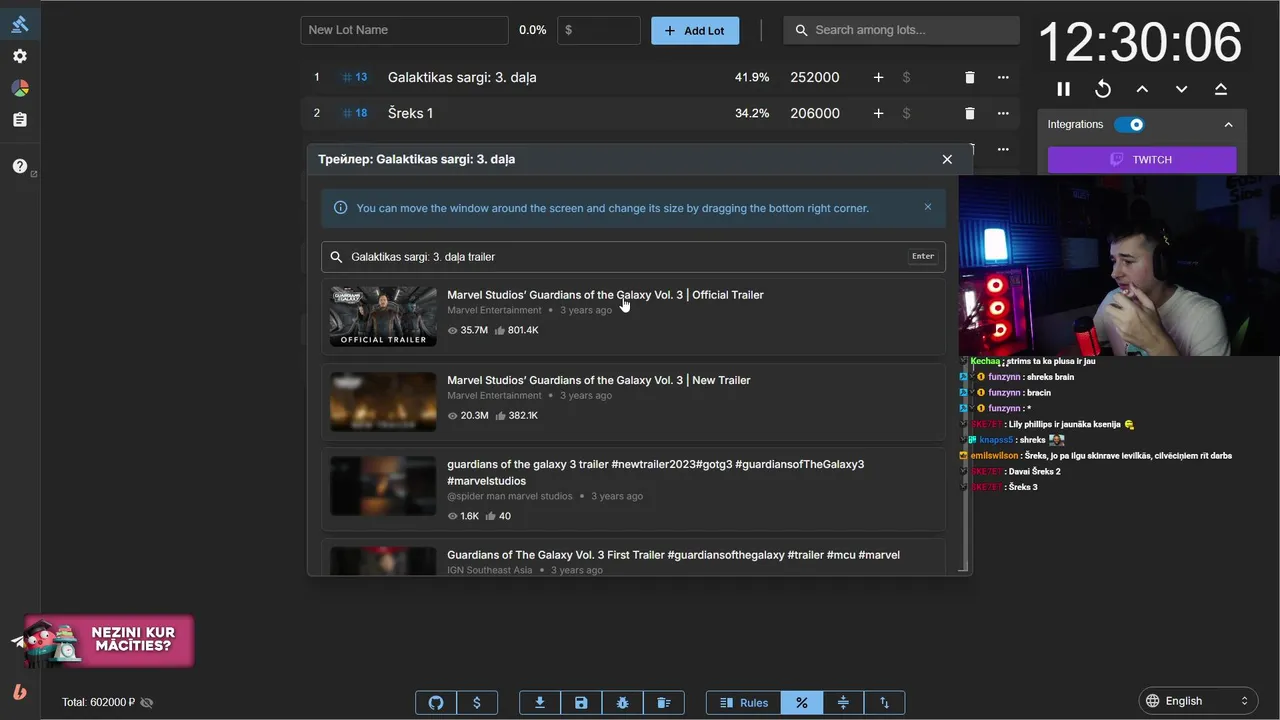Image resolution: width=1280 pixels, height=720 pixels.
Task: Click dollar icon on Šreks 1 row
Action: pos(906,113)
